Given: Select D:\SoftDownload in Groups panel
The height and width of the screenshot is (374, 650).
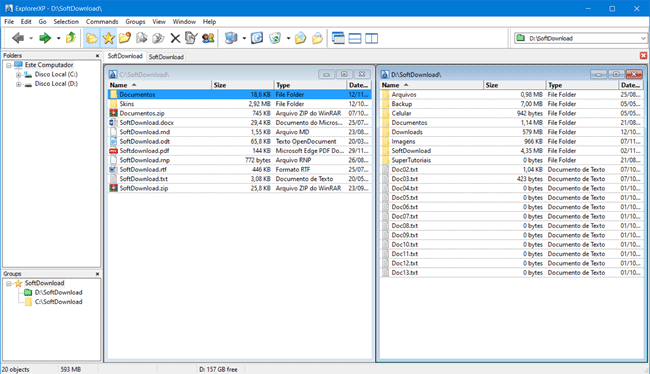Looking at the screenshot, I should 58,292.
